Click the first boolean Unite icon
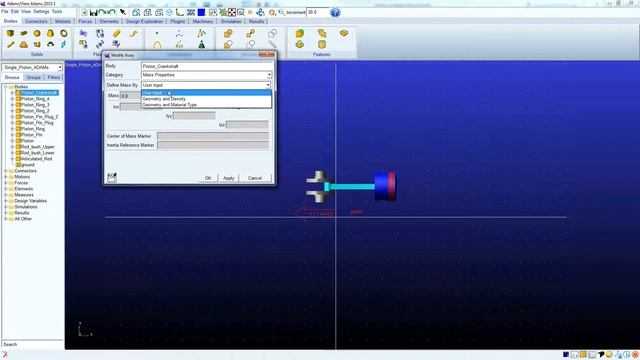 [x=228, y=33]
